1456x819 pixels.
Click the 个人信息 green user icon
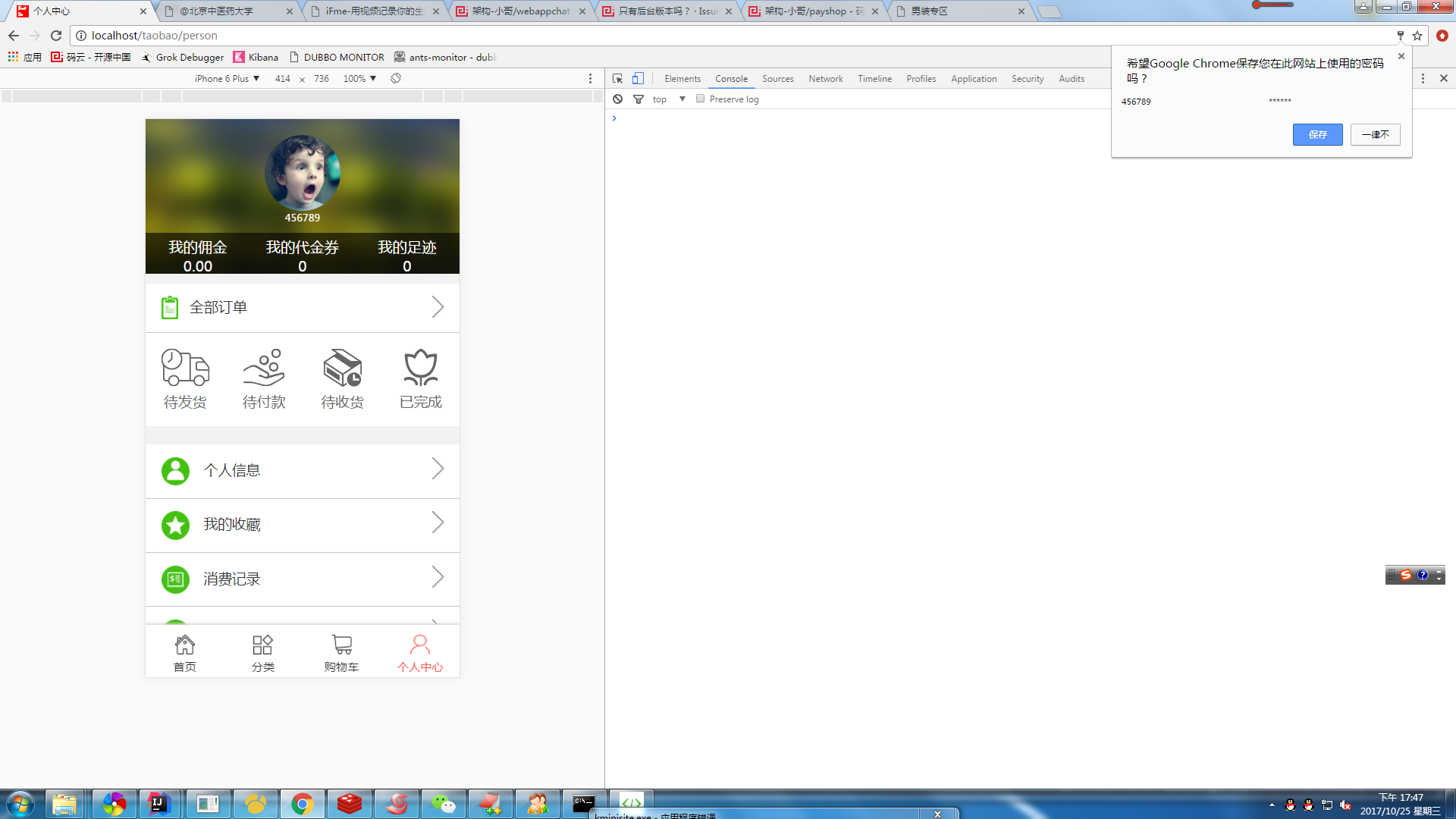pyautogui.click(x=175, y=471)
